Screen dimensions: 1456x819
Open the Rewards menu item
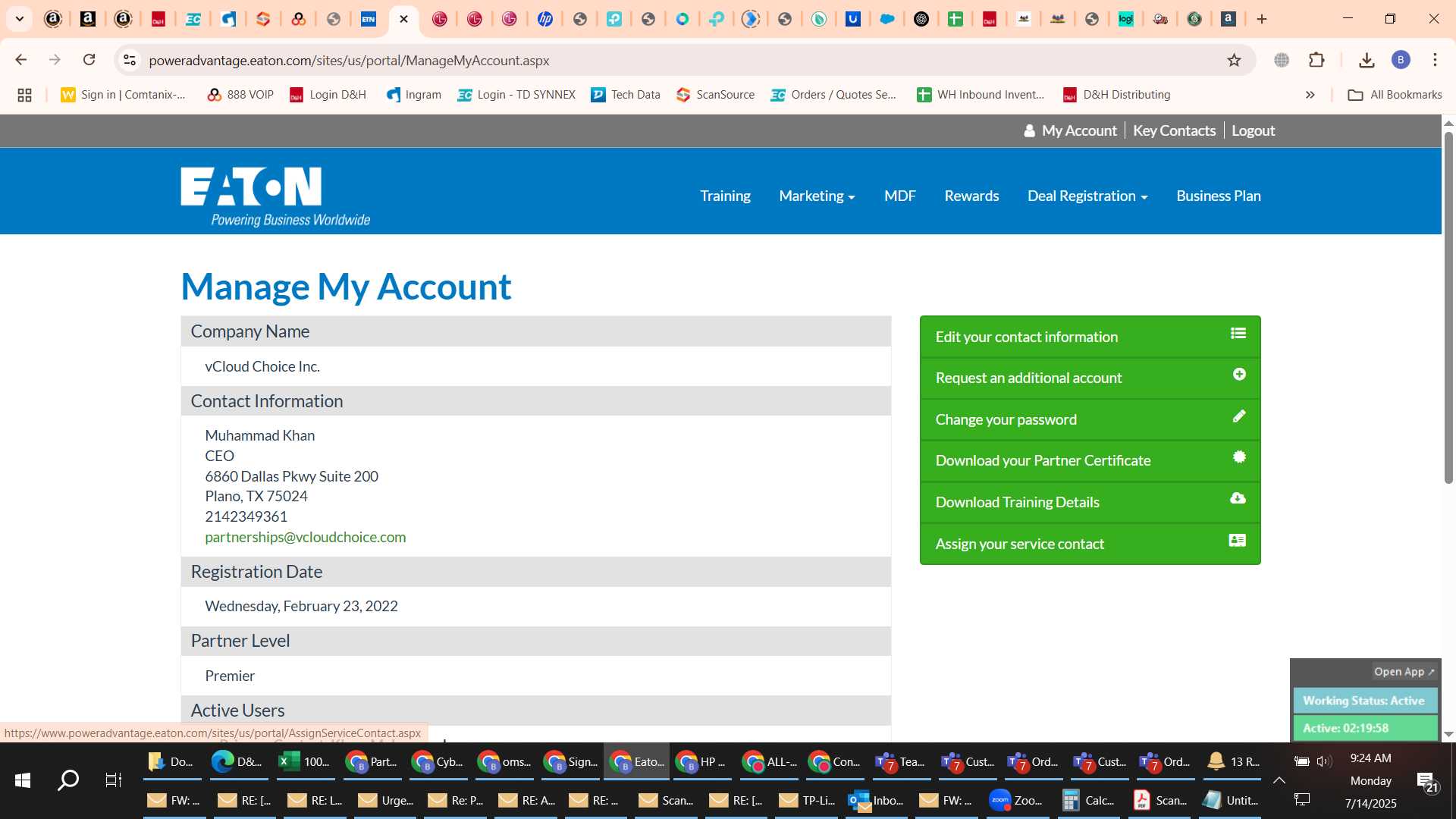971,196
